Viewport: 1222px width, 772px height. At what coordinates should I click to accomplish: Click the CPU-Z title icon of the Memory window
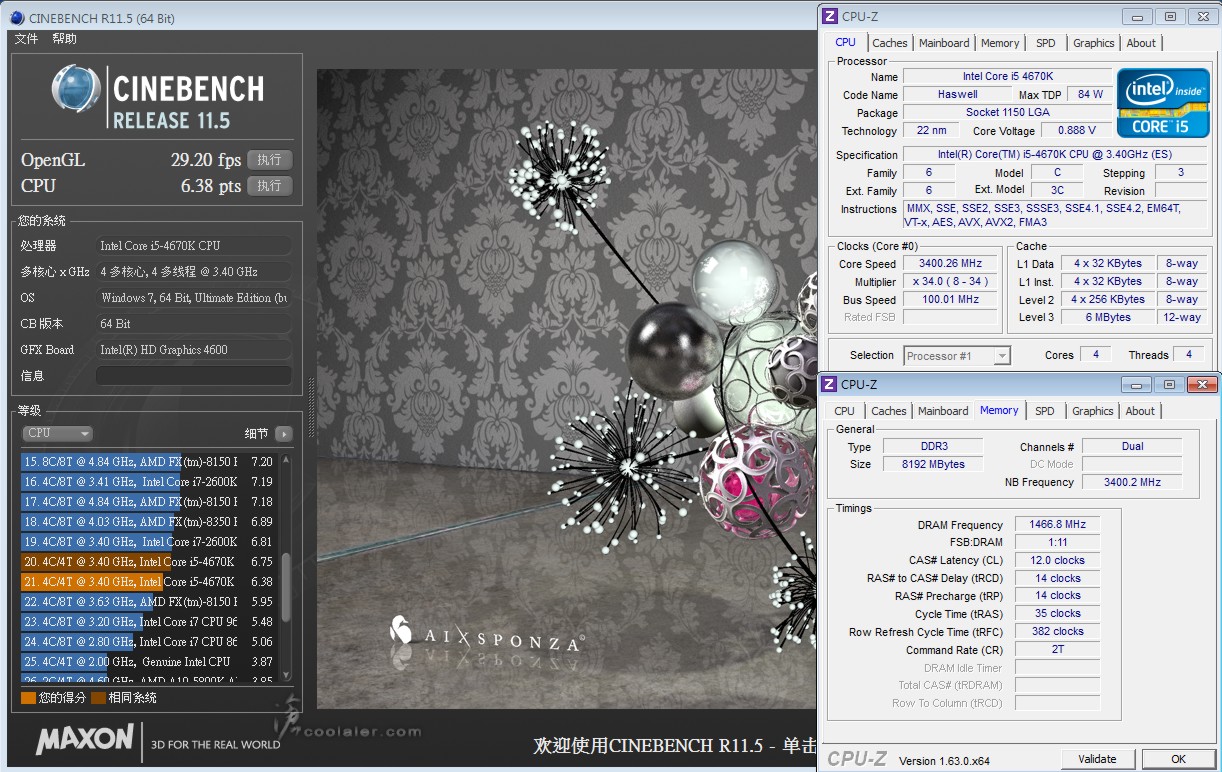(829, 384)
